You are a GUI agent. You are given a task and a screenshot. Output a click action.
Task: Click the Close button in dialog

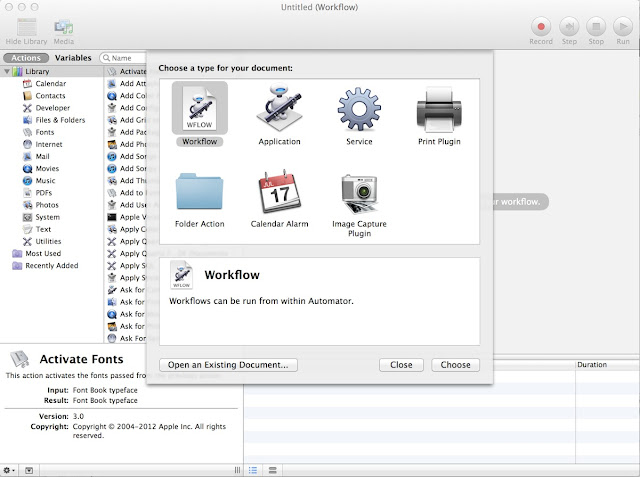401,365
